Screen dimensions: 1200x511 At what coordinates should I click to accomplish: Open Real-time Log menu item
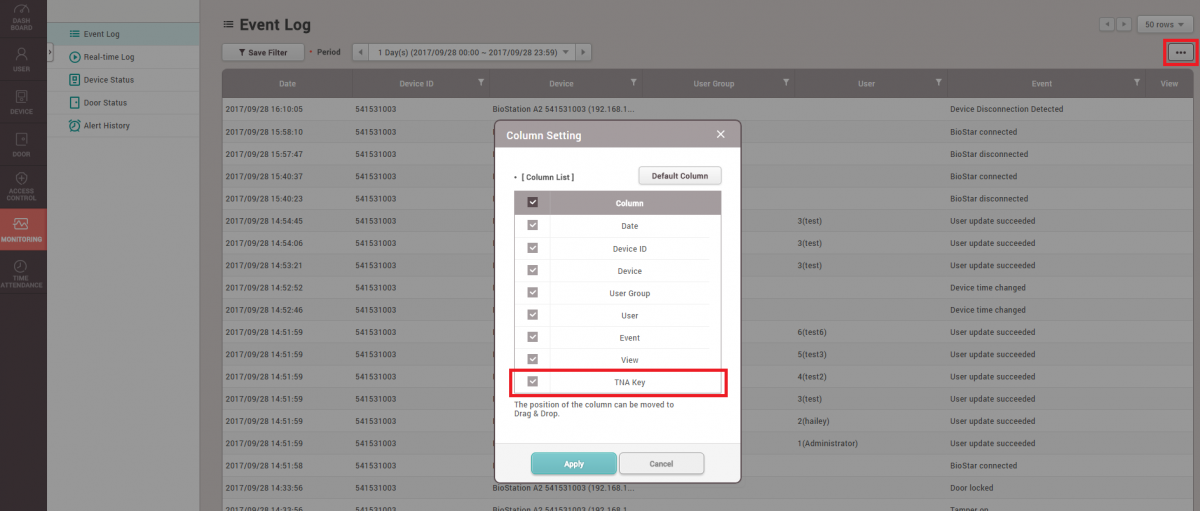click(x=108, y=57)
